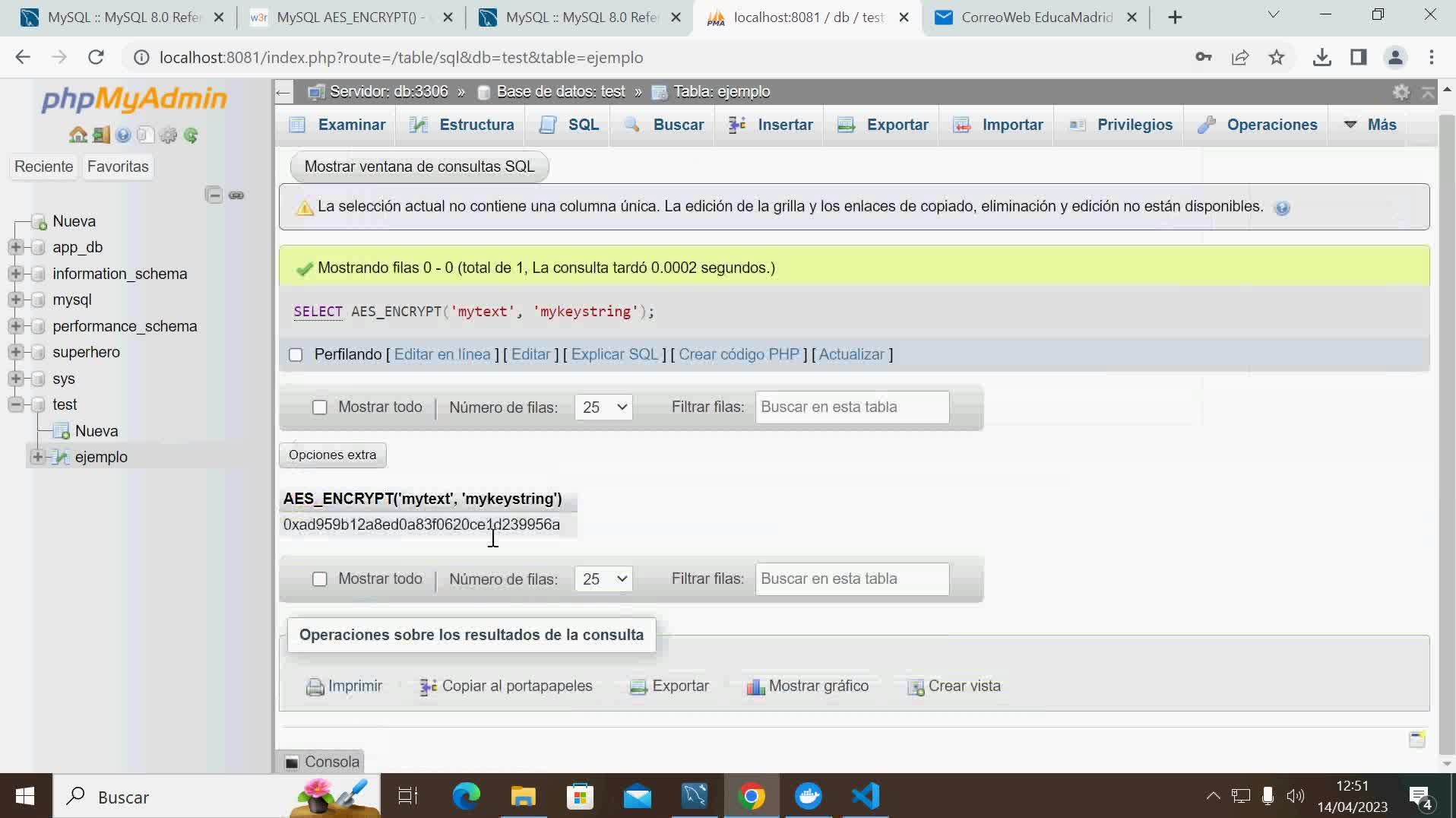The width and height of the screenshot is (1456, 818).
Task: Collapse the test database node
Action: pos(15,404)
